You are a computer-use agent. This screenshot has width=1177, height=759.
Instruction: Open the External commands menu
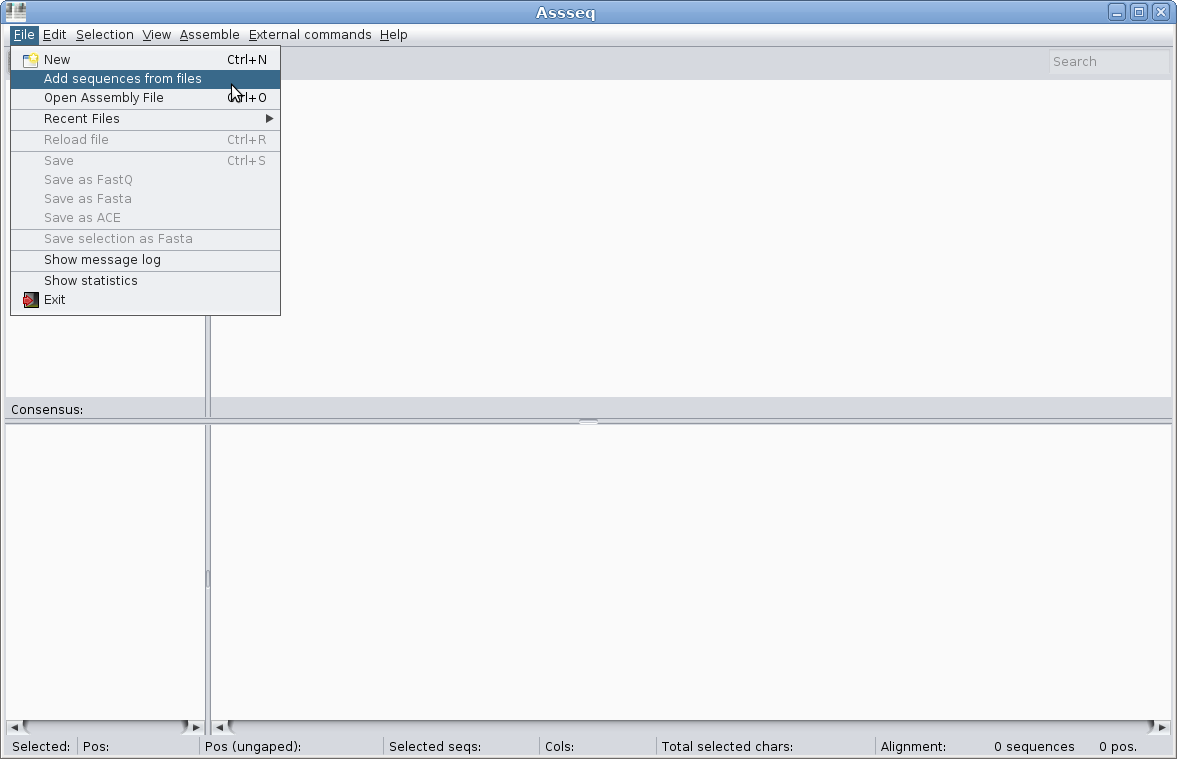310,35
